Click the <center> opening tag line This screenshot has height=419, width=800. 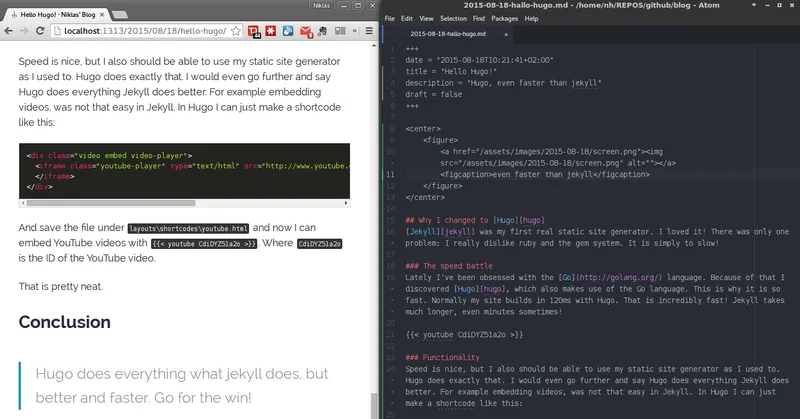tap(423, 129)
